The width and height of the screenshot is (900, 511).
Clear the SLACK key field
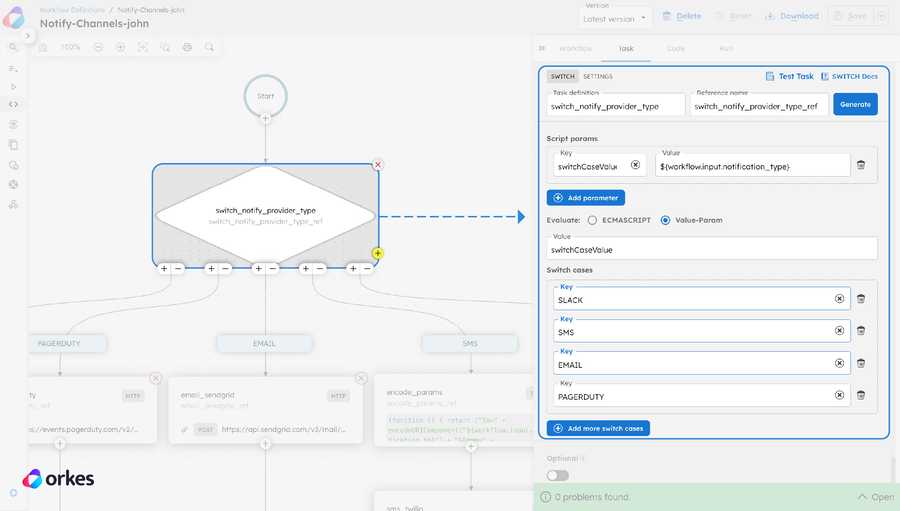pyautogui.click(x=839, y=299)
